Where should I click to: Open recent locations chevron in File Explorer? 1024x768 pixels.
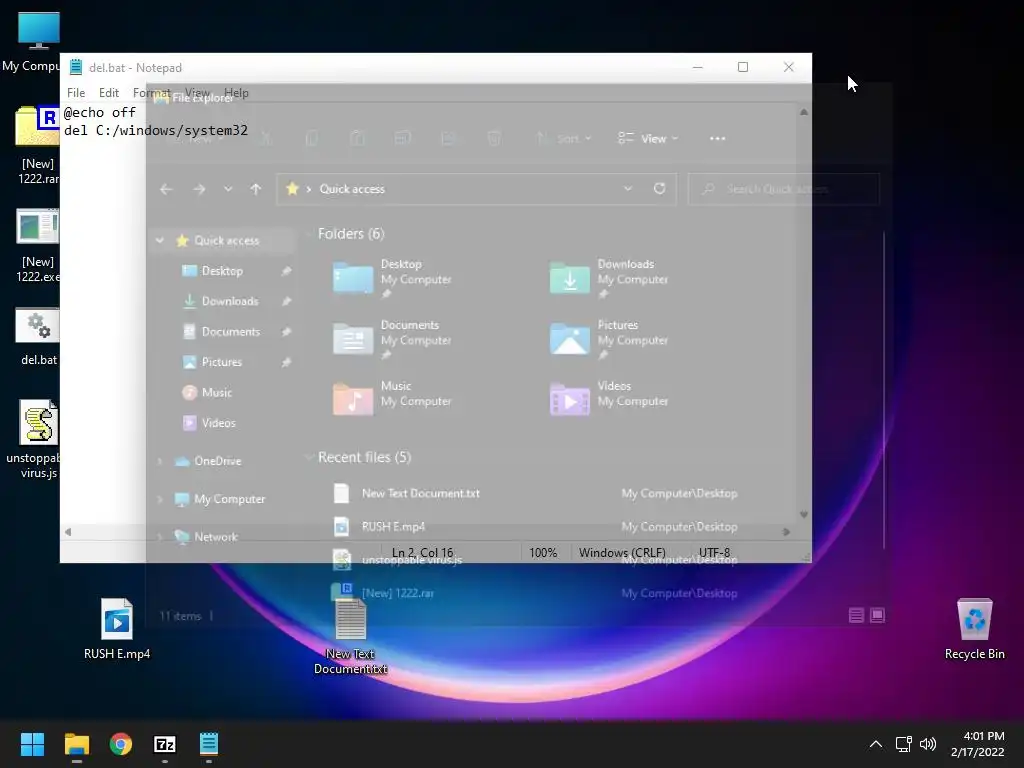click(228, 189)
